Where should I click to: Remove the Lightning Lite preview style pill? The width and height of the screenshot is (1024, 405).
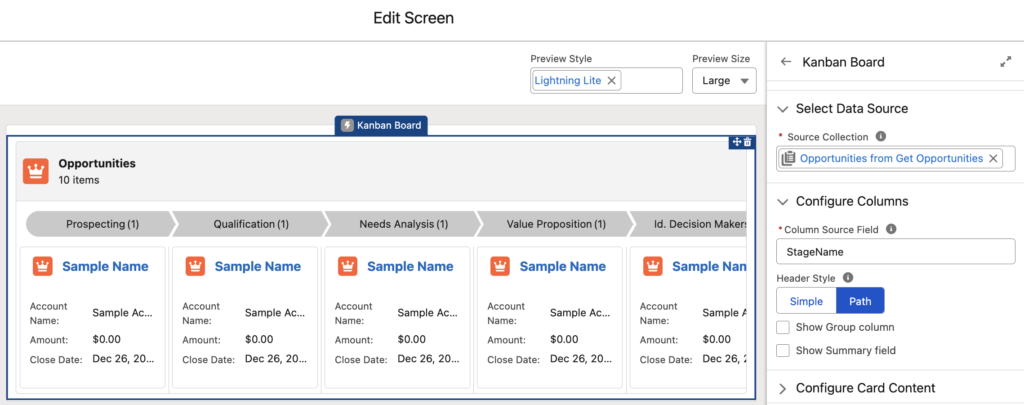click(x=612, y=80)
